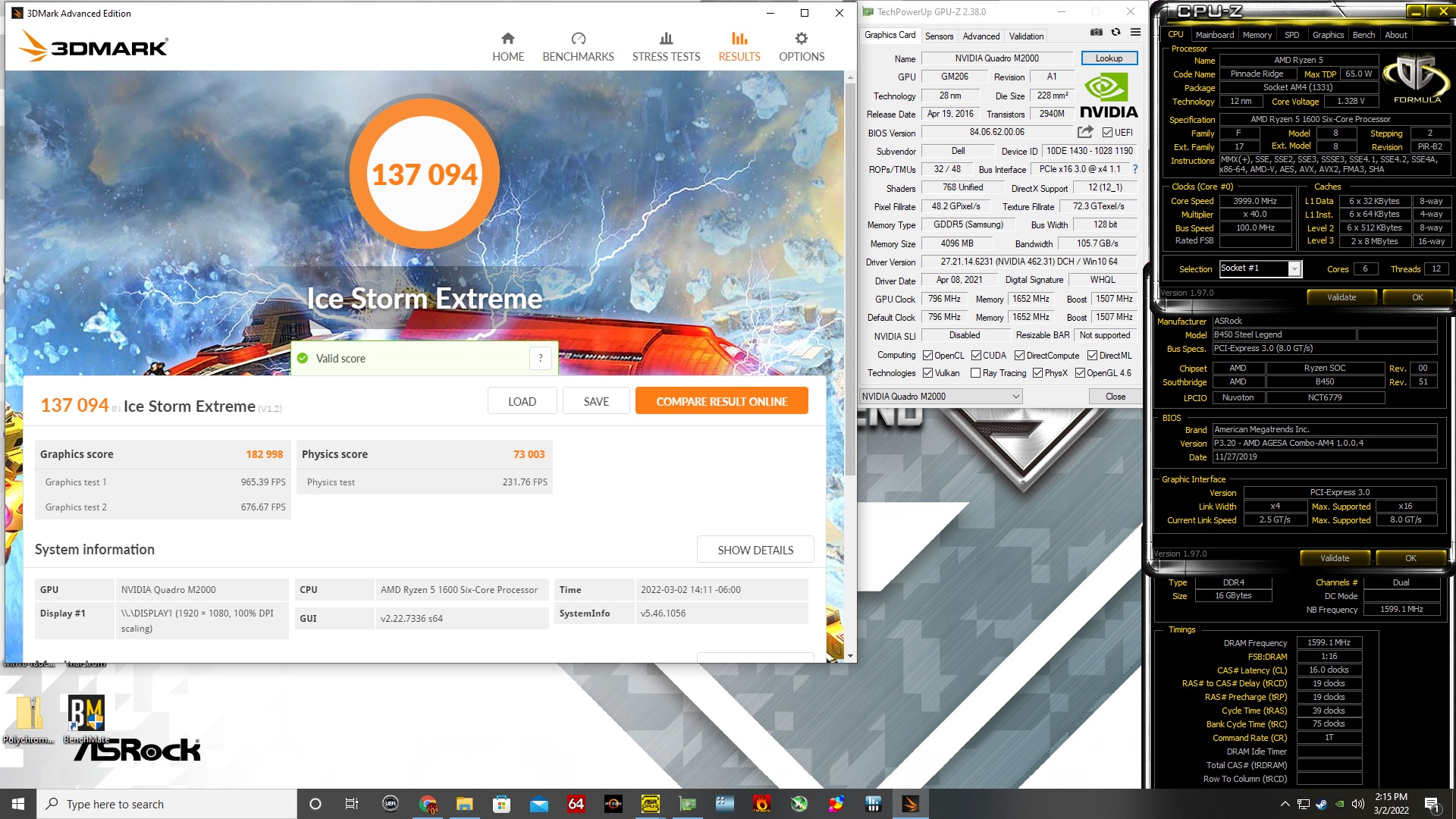Click the valid score help question mark

point(541,359)
